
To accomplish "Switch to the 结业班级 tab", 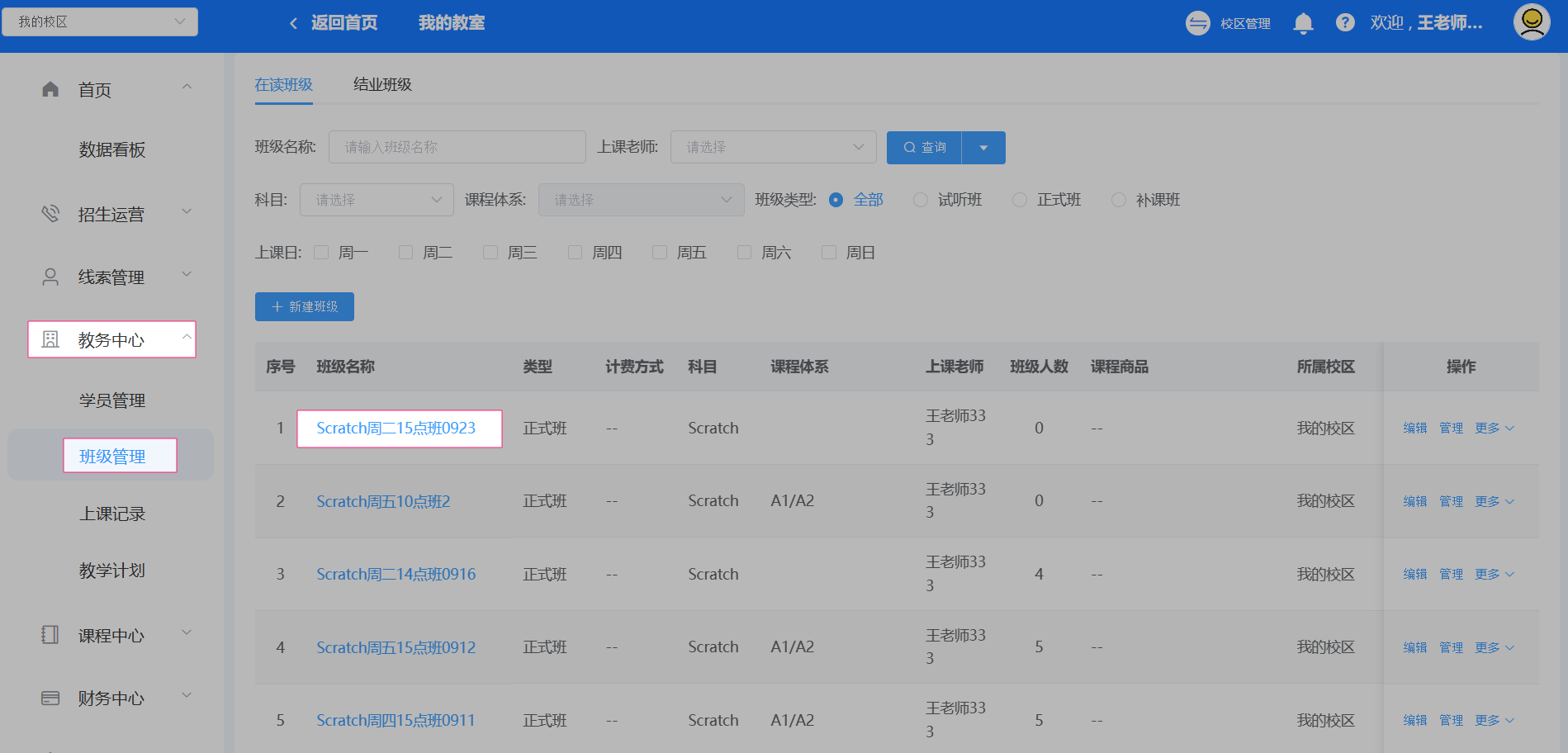I will (x=382, y=84).
